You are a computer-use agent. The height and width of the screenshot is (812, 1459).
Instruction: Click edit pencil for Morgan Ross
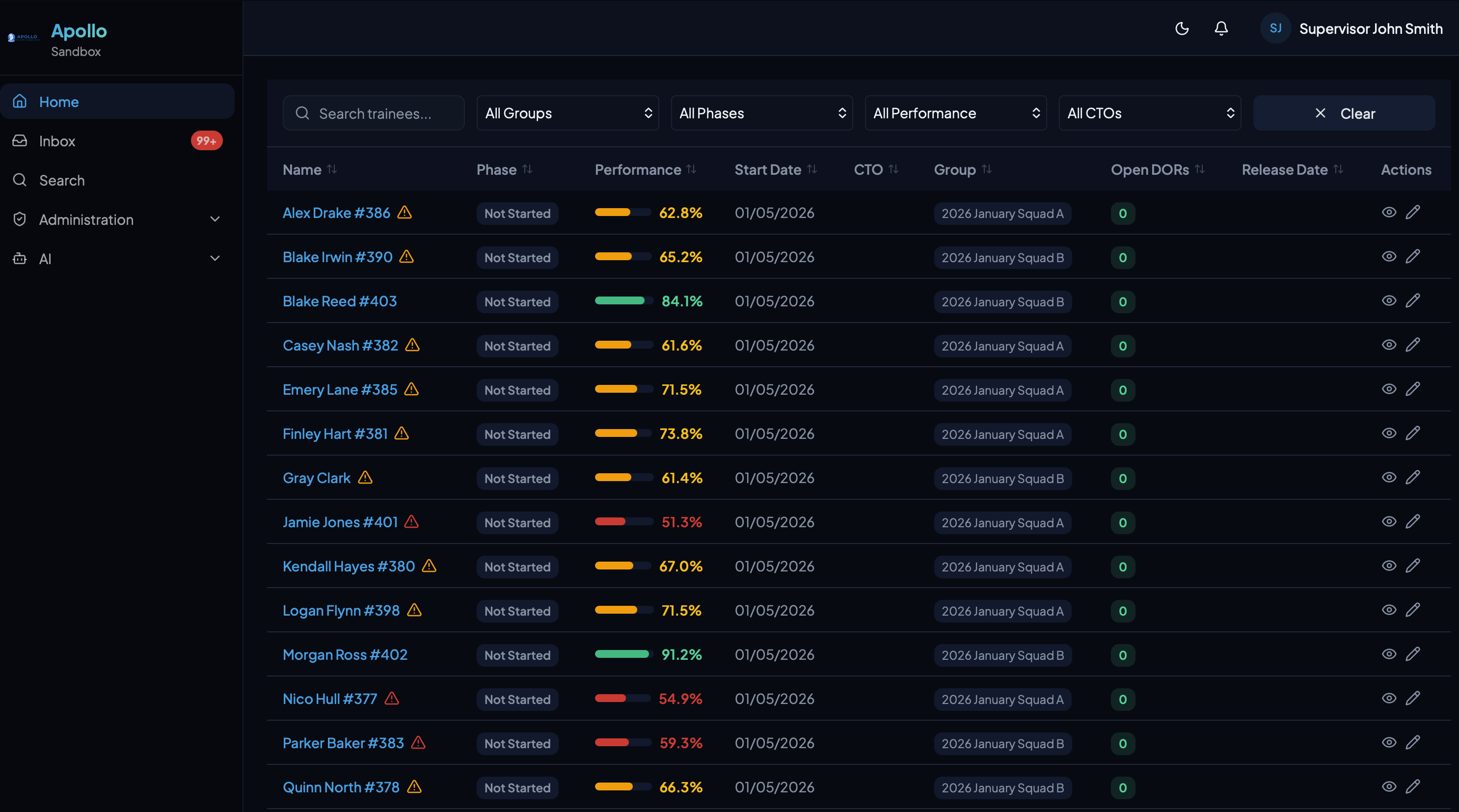[1412, 654]
